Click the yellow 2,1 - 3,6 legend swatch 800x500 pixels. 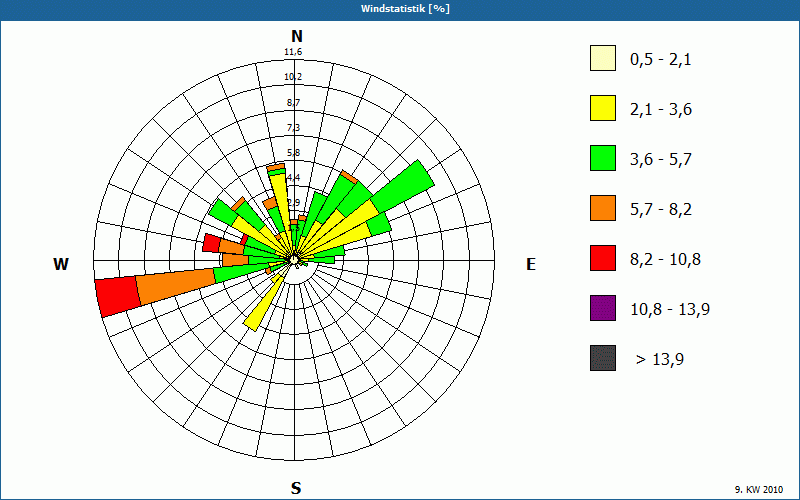click(603, 108)
